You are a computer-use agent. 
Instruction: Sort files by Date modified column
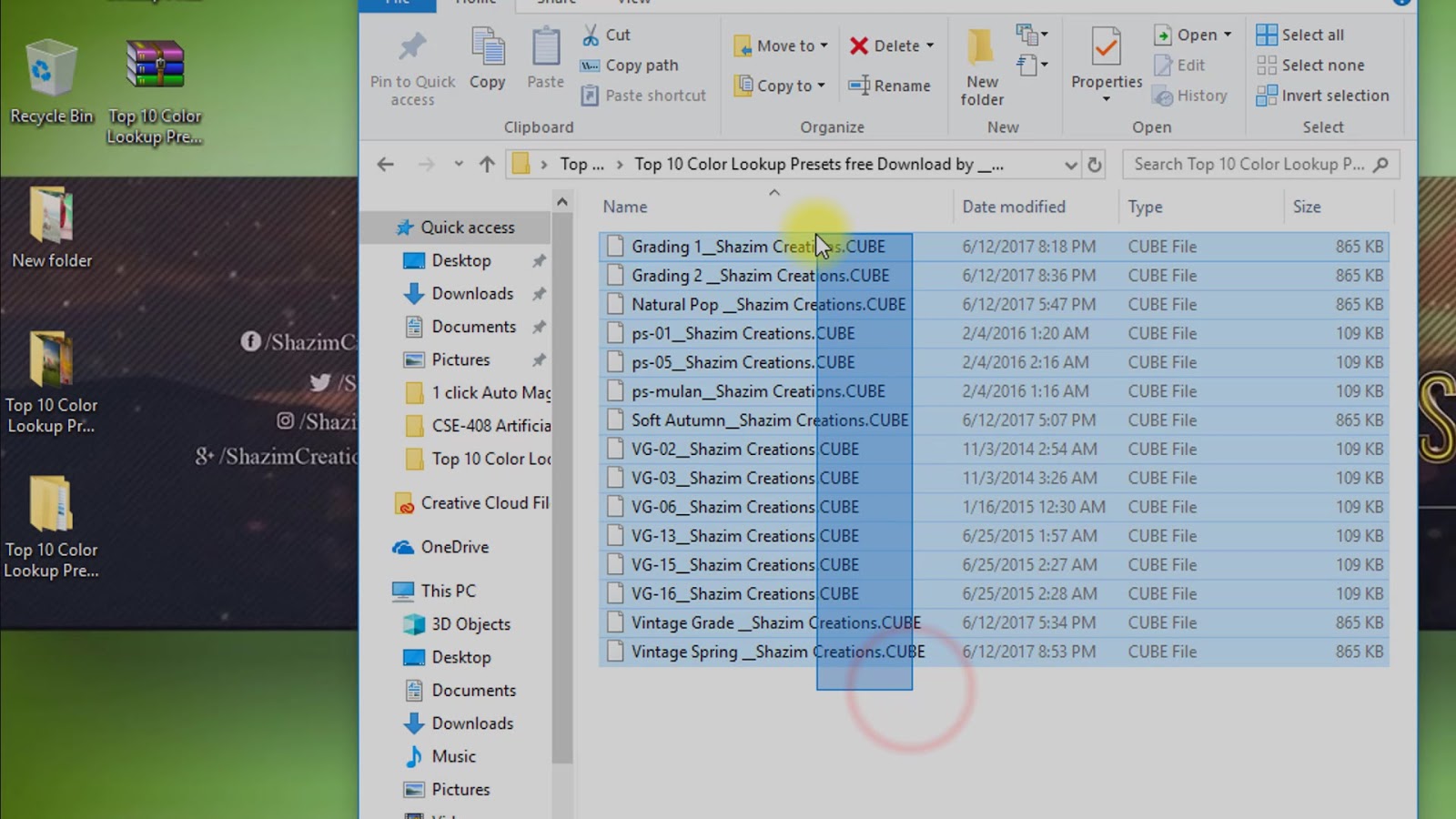coord(1014,207)
